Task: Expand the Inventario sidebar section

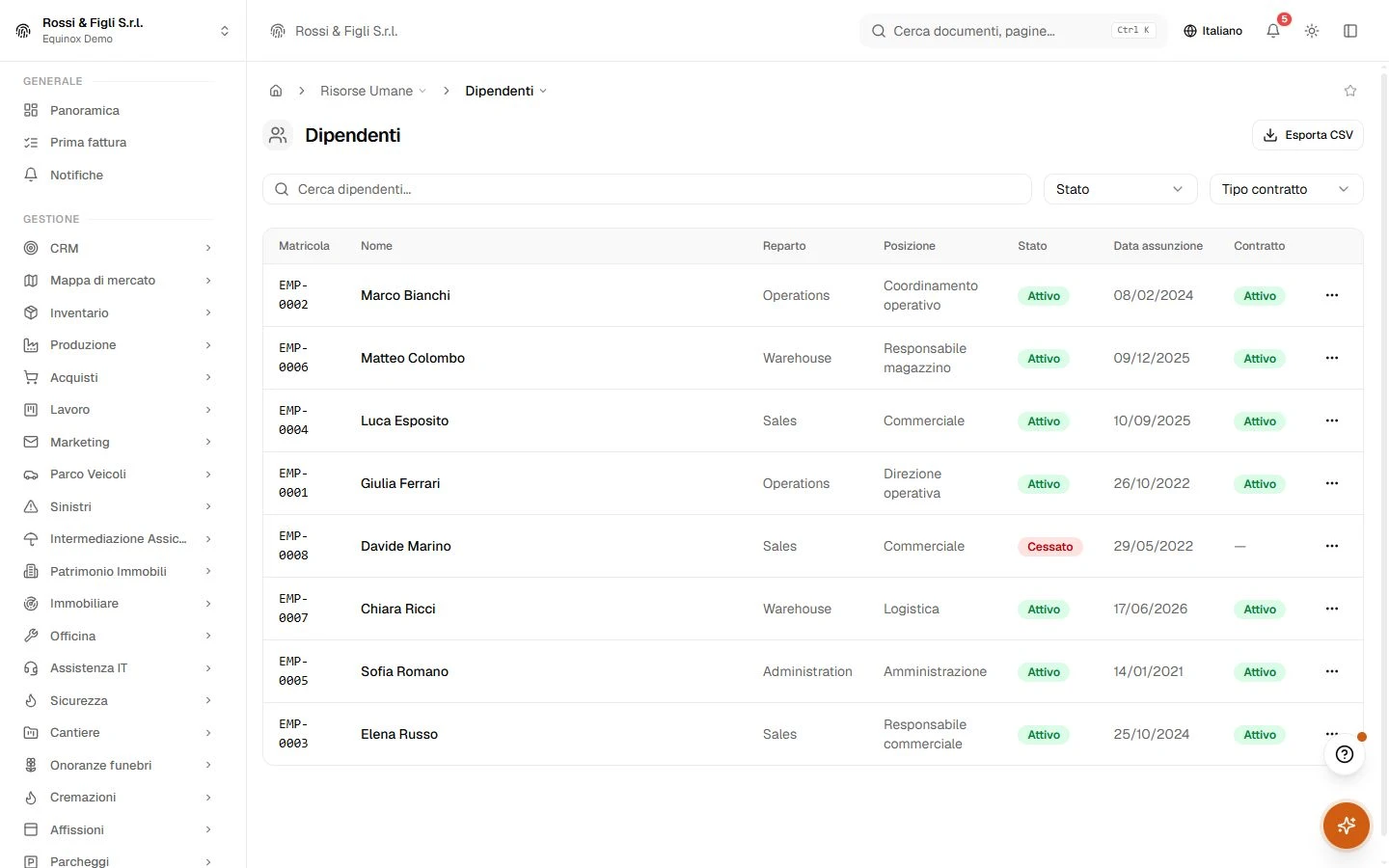Action: click(118, 312)
